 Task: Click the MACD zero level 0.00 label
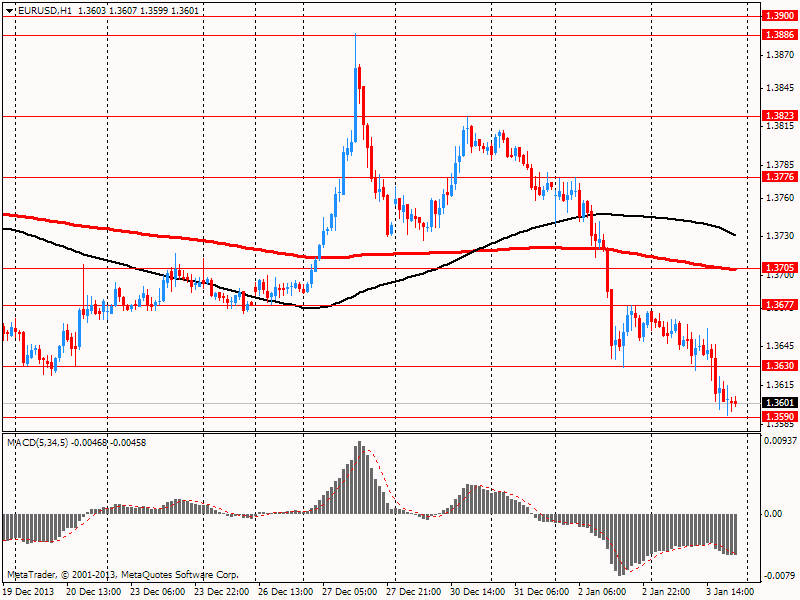pos(773,514)
